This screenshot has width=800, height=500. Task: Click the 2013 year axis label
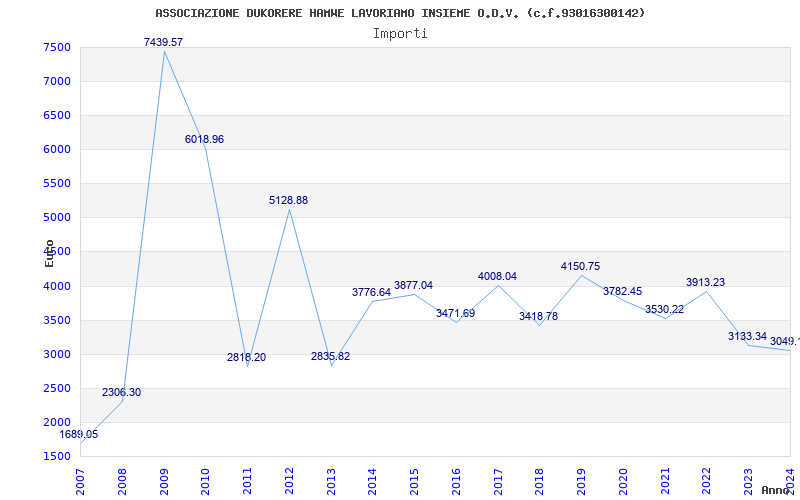click(331, 482)
